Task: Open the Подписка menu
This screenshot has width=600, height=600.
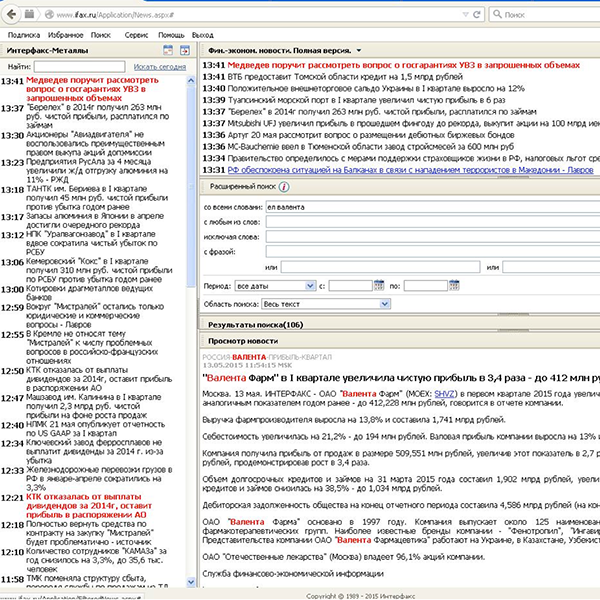Action: (24, 35)
